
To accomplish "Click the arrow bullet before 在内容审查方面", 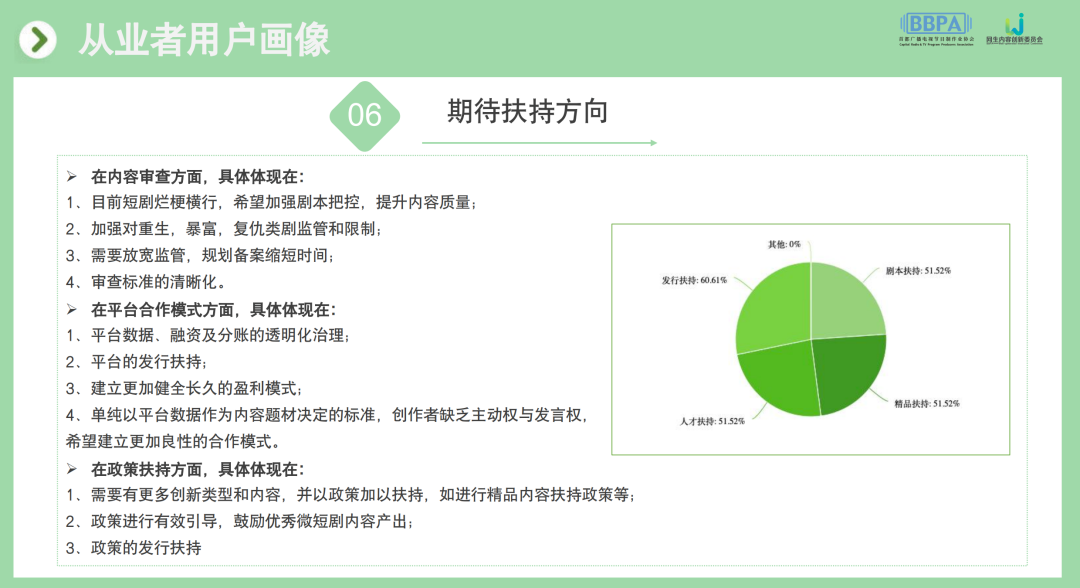I will tap(72, 176).
